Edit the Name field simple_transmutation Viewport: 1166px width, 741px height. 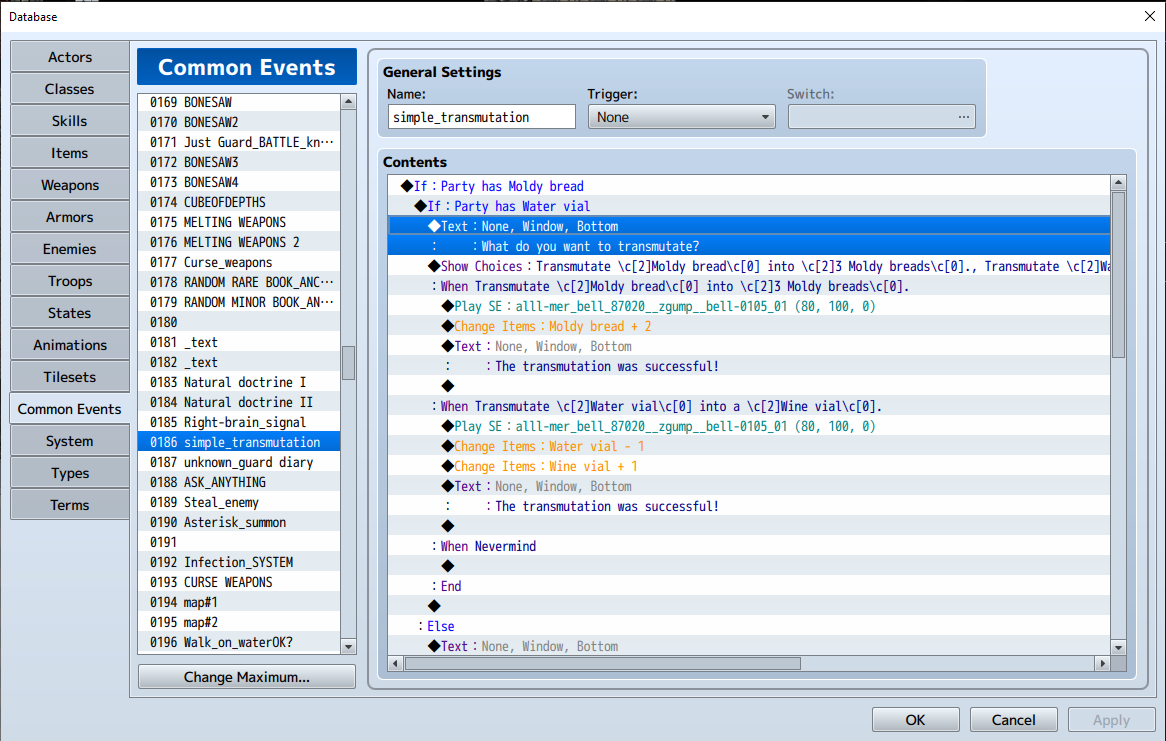click(482, 117)
